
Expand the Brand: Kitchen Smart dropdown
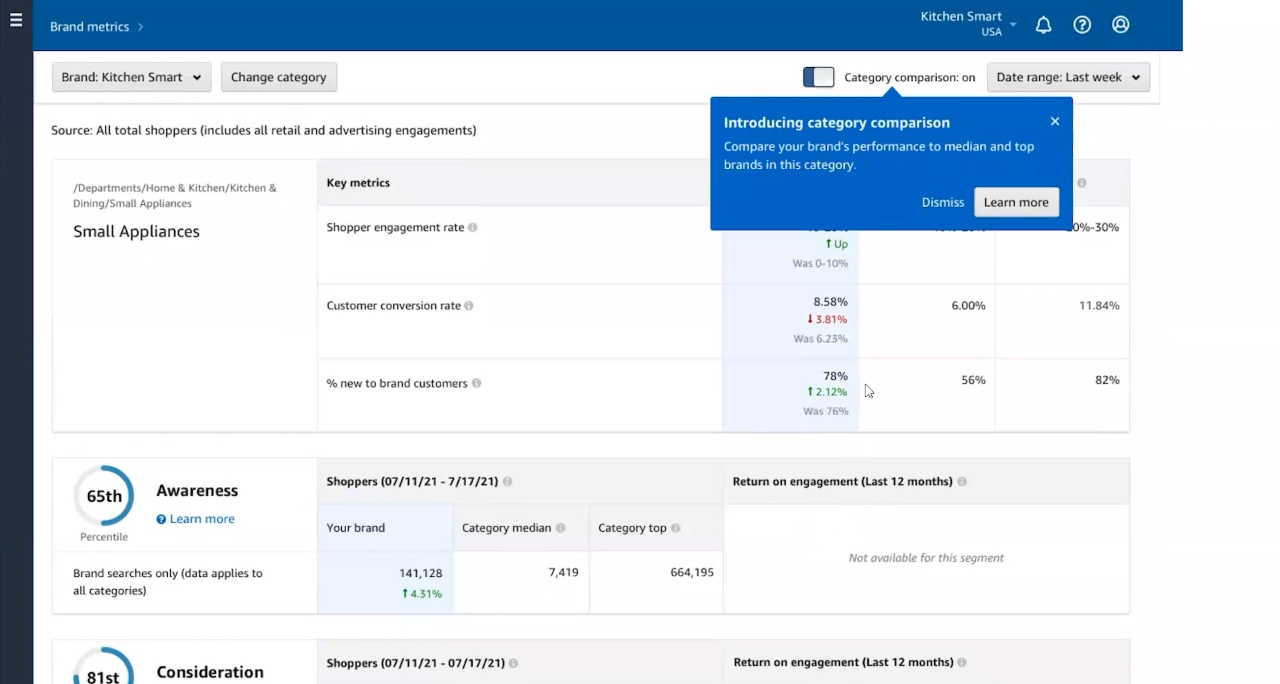(x=131, y=77)
